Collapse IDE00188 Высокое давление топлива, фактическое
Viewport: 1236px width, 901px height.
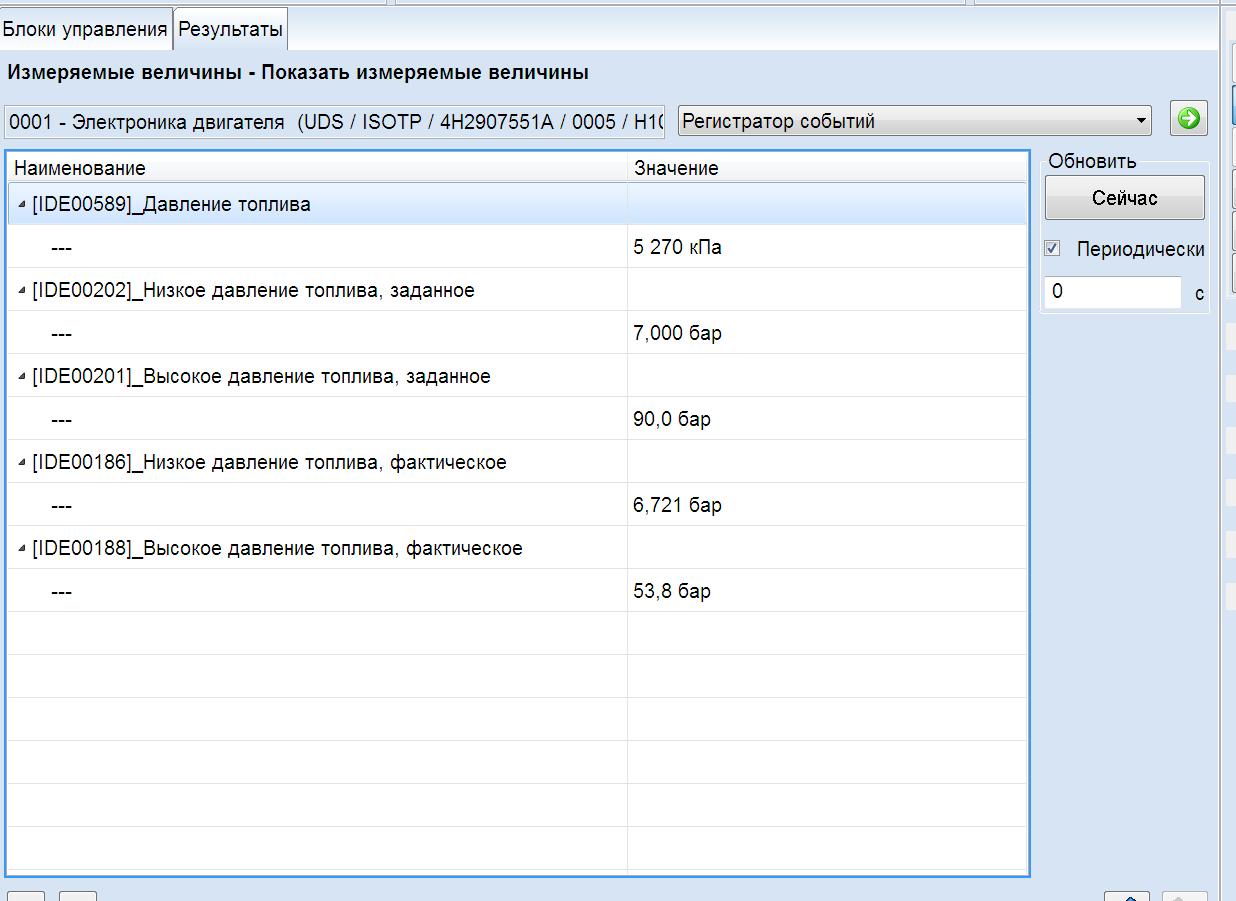coord(22,549)
